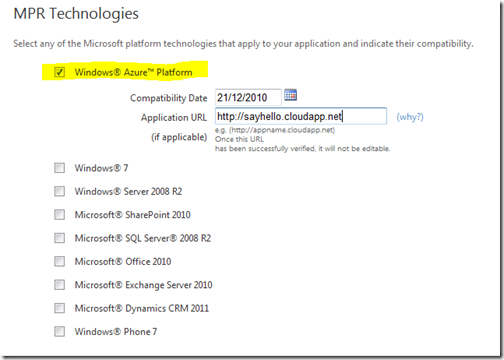Uncheck the Windows Azure Platform checkbox
The image size is (504, 360).
(x=60, y=72)
